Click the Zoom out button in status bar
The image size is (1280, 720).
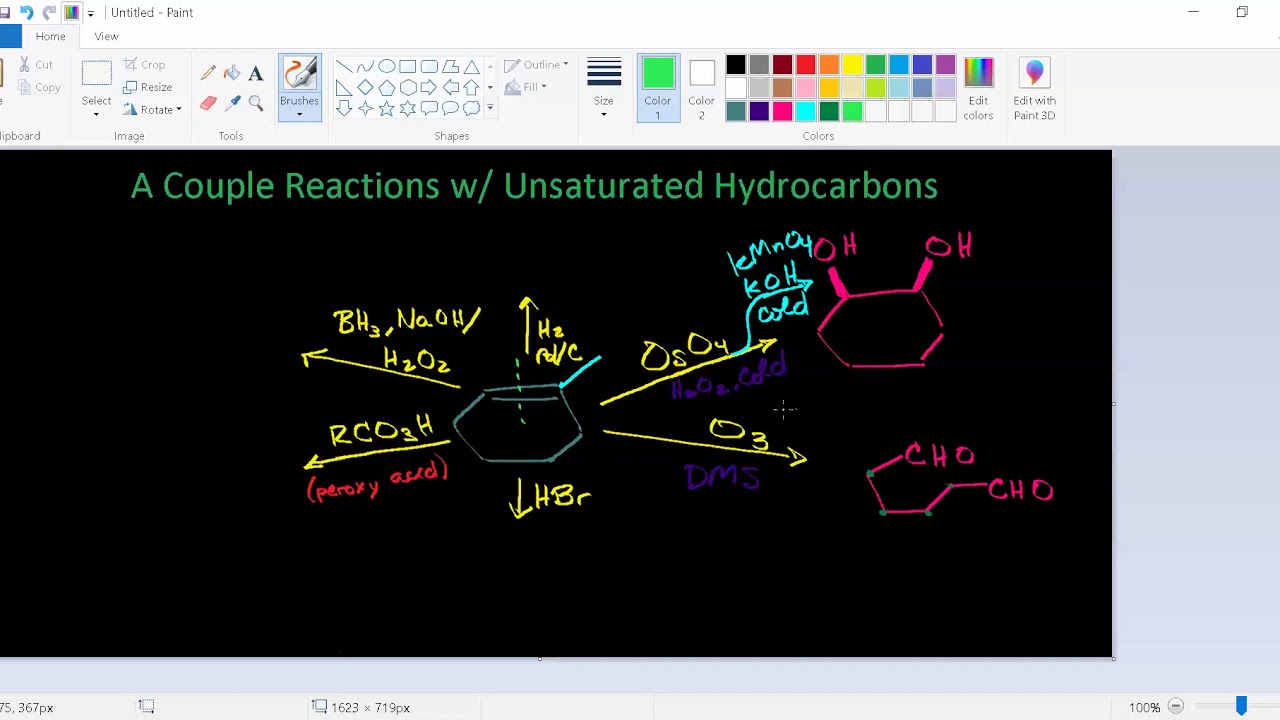(1176, 707)
